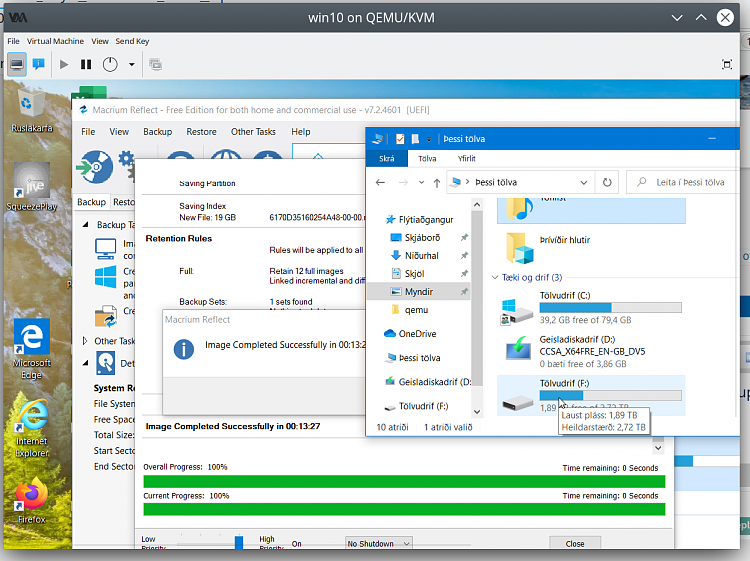Screen dimensions: 750x561
Task: Open Macrium Reflect Restore menu
Action: click(201, 132)
